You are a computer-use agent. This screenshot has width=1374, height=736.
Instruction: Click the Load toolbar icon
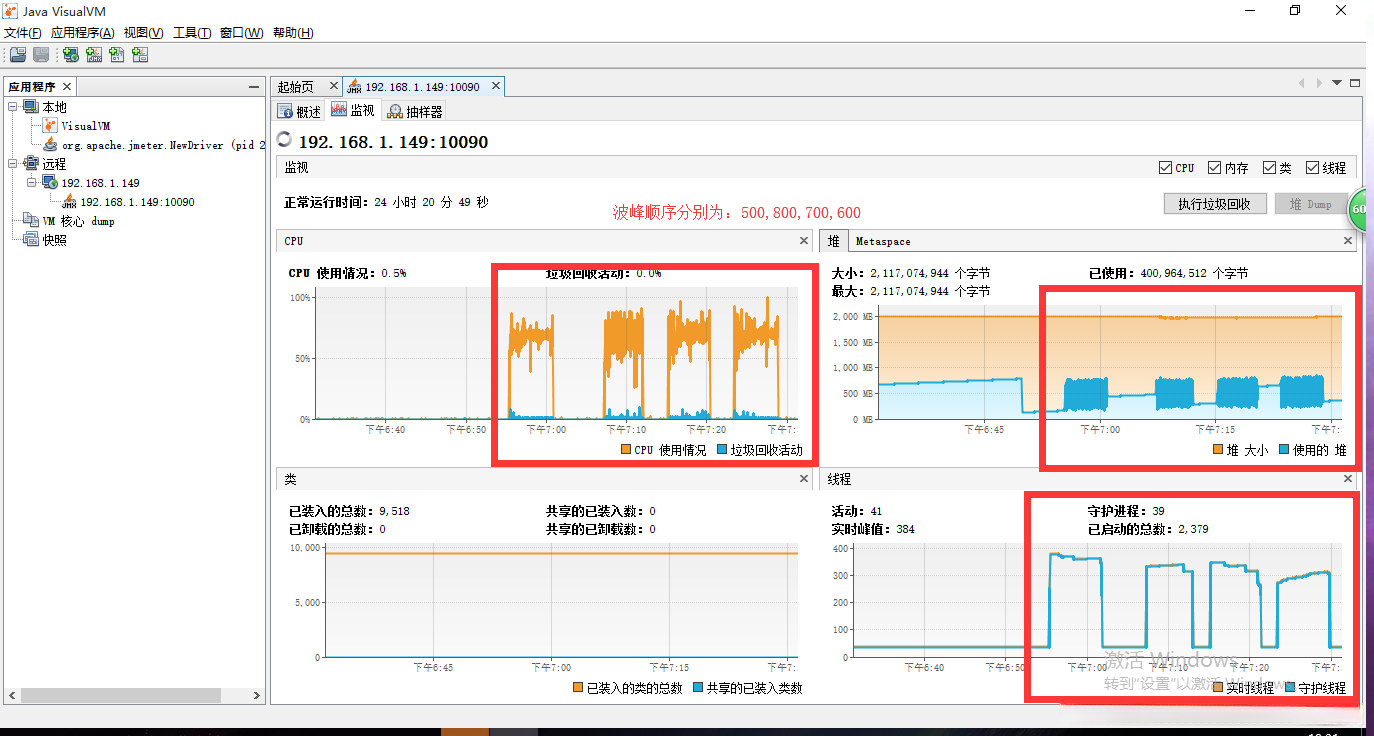point(18,56)
